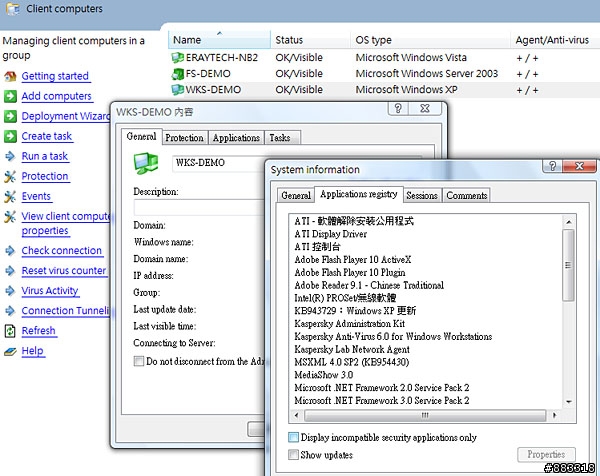
Task: Click the FS-DEMO server icon
Action: point(178,74)
